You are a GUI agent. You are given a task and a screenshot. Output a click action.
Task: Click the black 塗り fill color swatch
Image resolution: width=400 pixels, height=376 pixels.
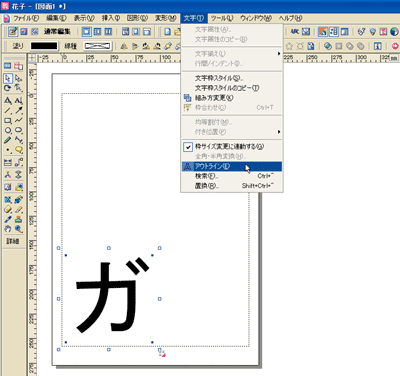(x=44, y=46)
